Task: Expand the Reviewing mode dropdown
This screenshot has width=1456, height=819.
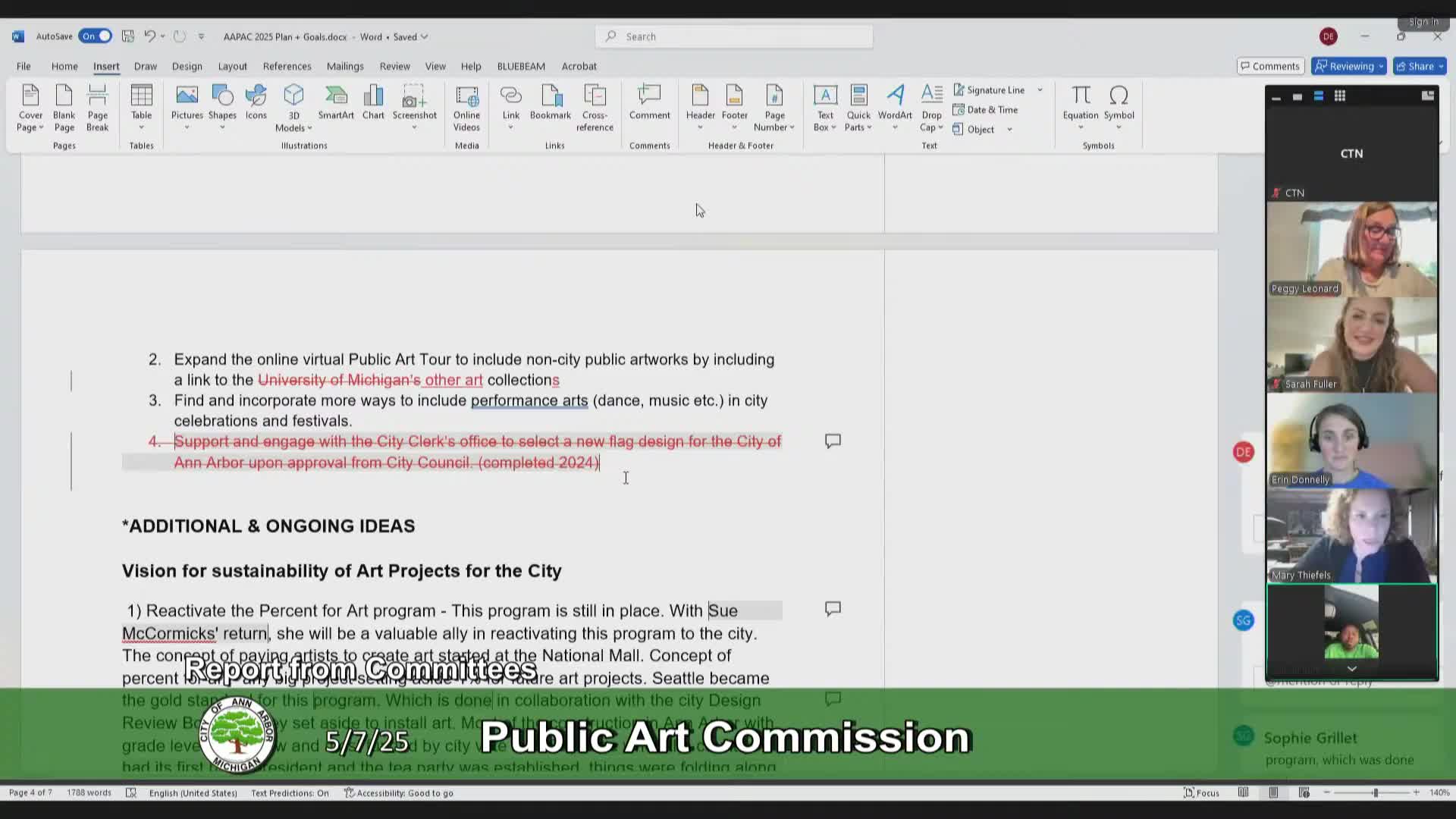Action: (x=1381, y=67)
